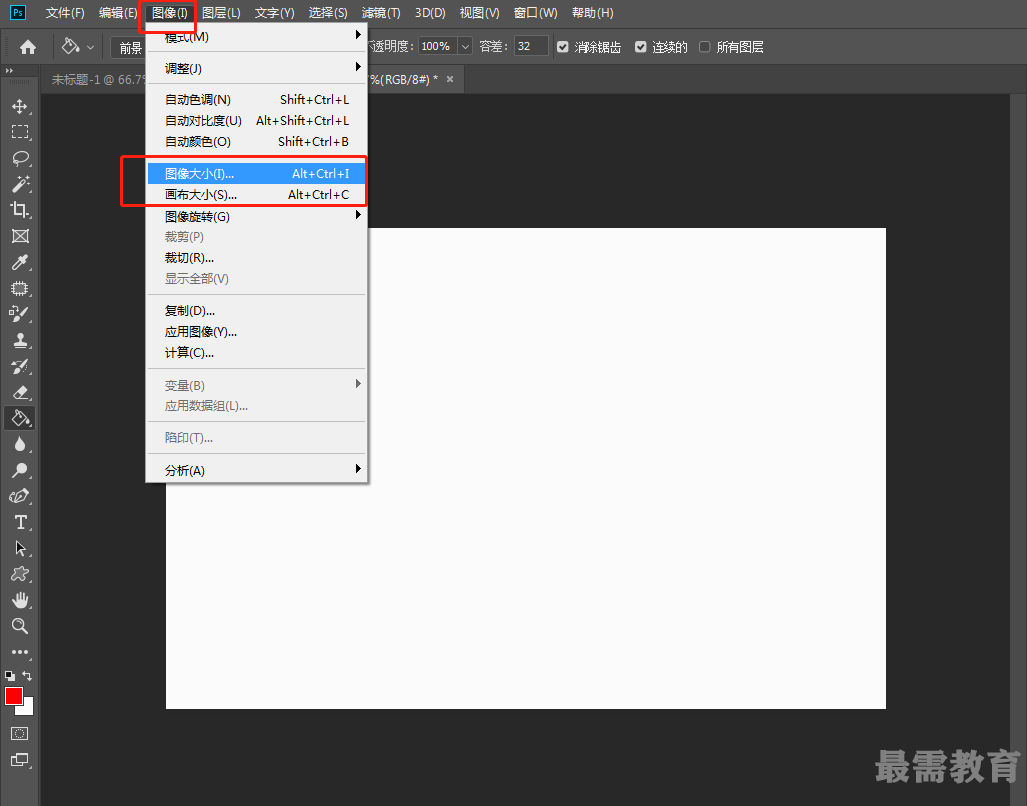Reset default foreground and background colors

click(9, 676)
